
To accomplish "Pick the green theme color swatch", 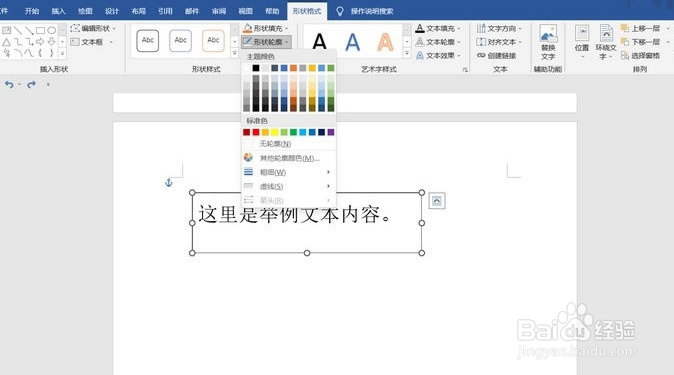I will pos(331,68).
